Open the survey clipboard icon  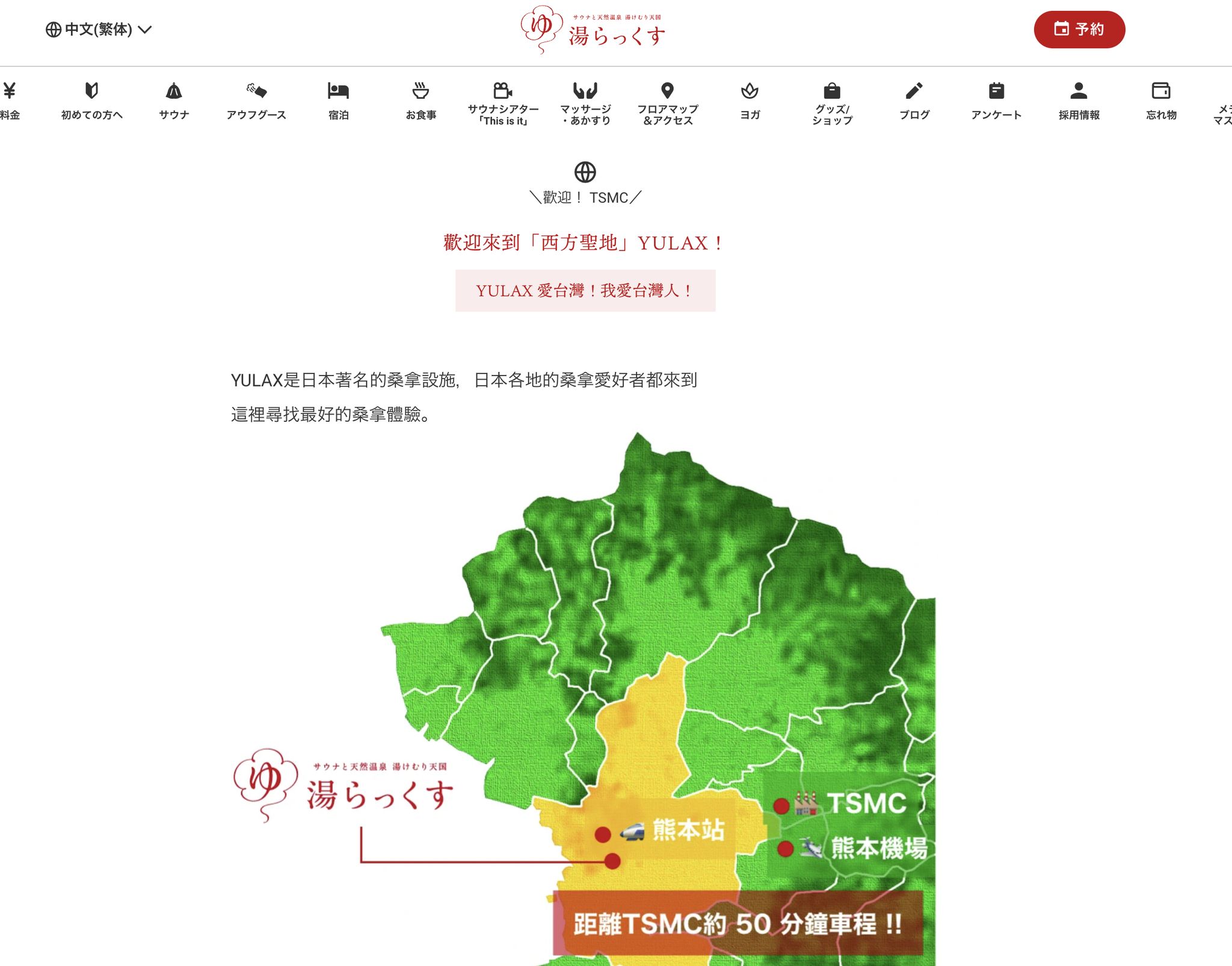tap(996, 91)
